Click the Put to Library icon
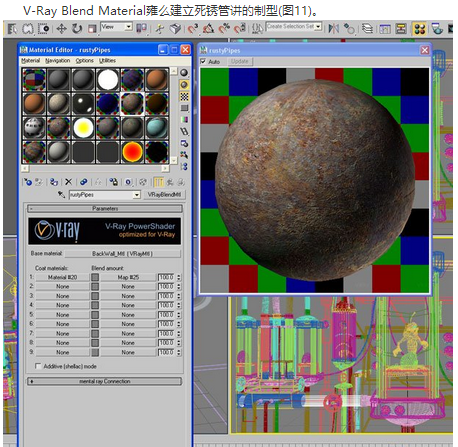The image size is (458, 447). (x=113, y=182)
